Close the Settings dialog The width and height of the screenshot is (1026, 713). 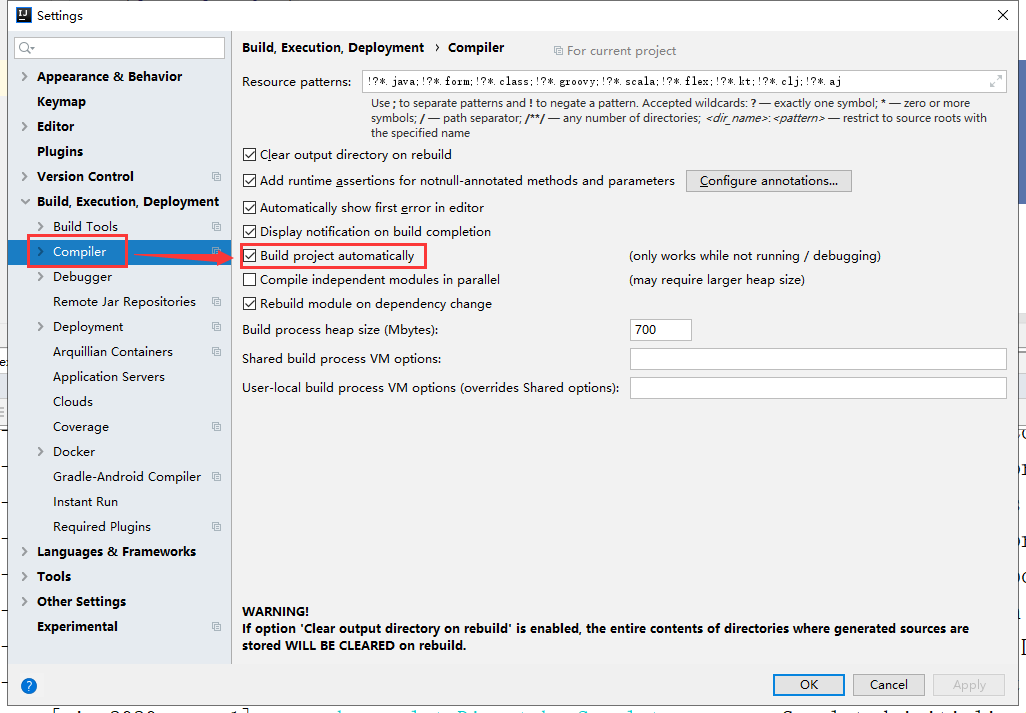(x=1002, y=15)
